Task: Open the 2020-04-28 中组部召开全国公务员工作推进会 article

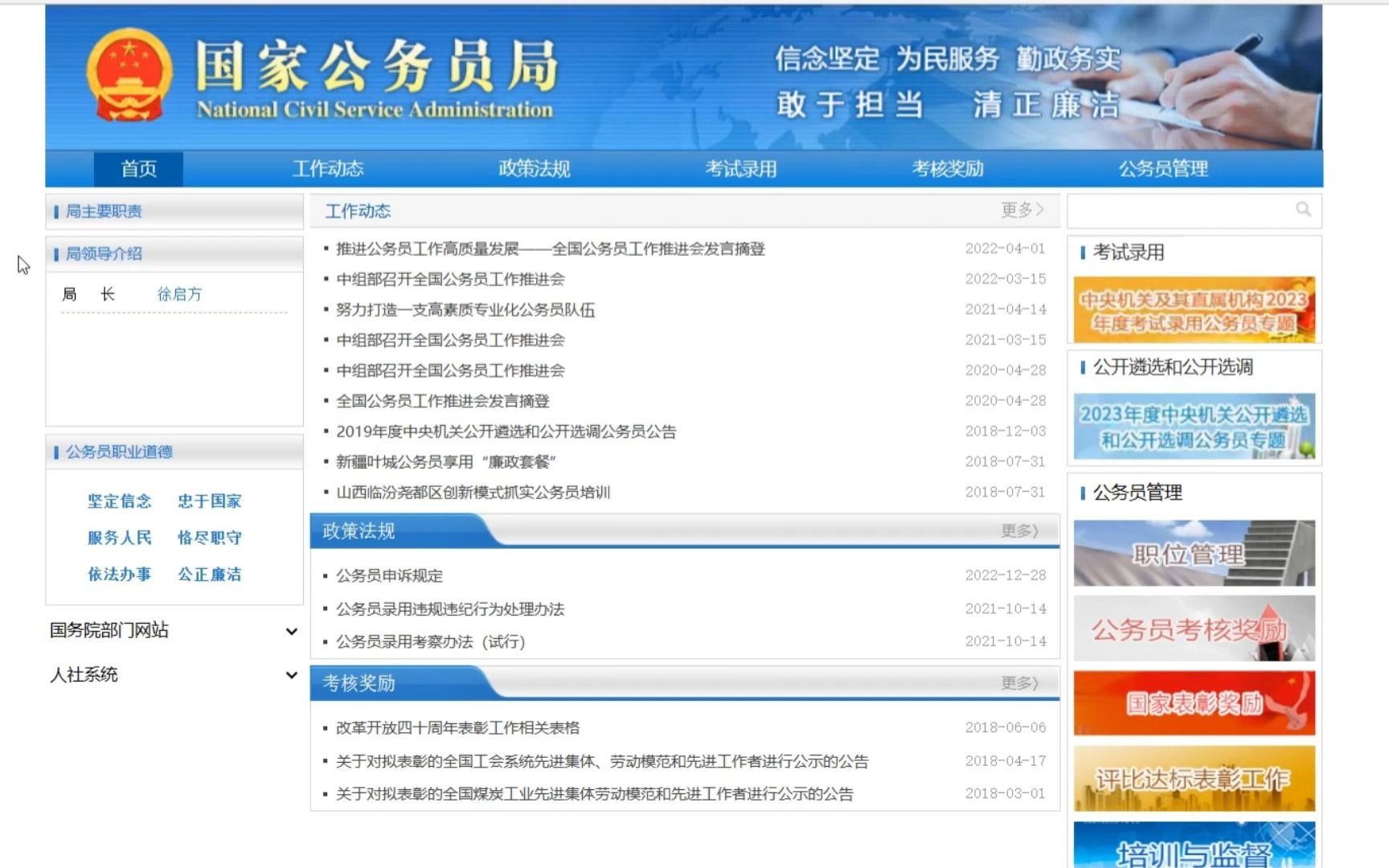Action: coord(450,371)
